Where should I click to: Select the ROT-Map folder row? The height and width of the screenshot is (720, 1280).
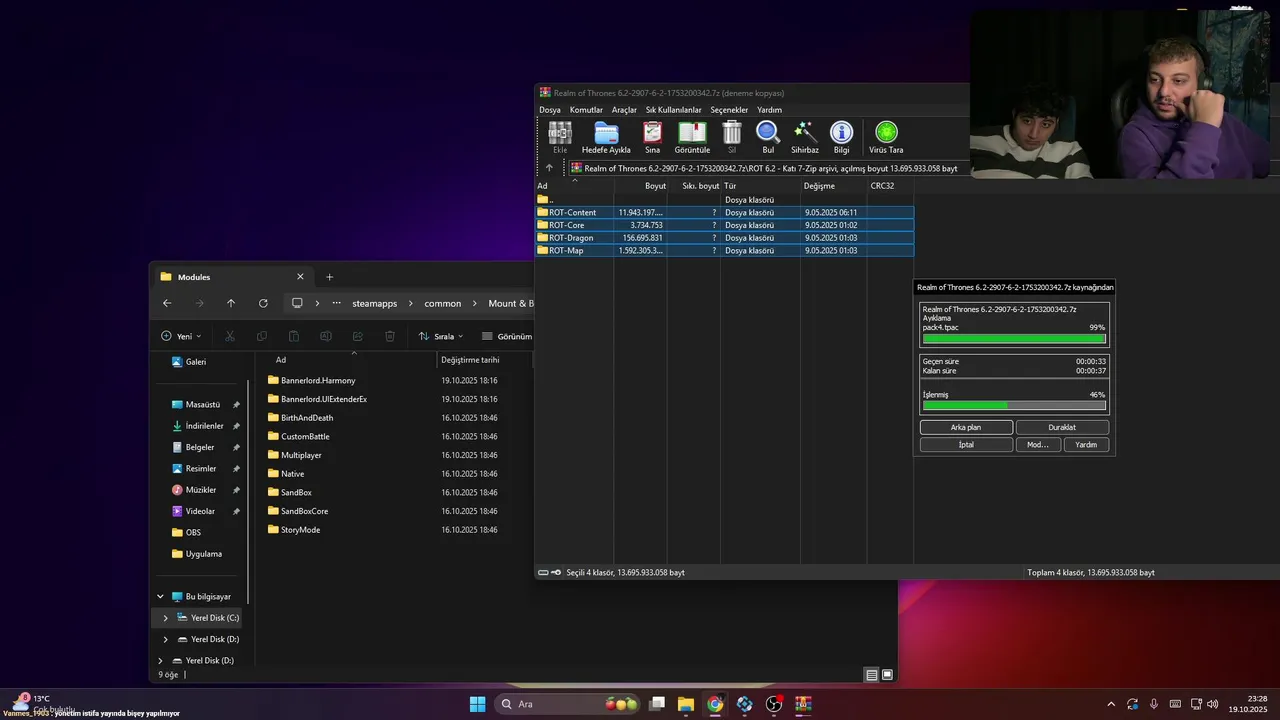coord(724,251)
